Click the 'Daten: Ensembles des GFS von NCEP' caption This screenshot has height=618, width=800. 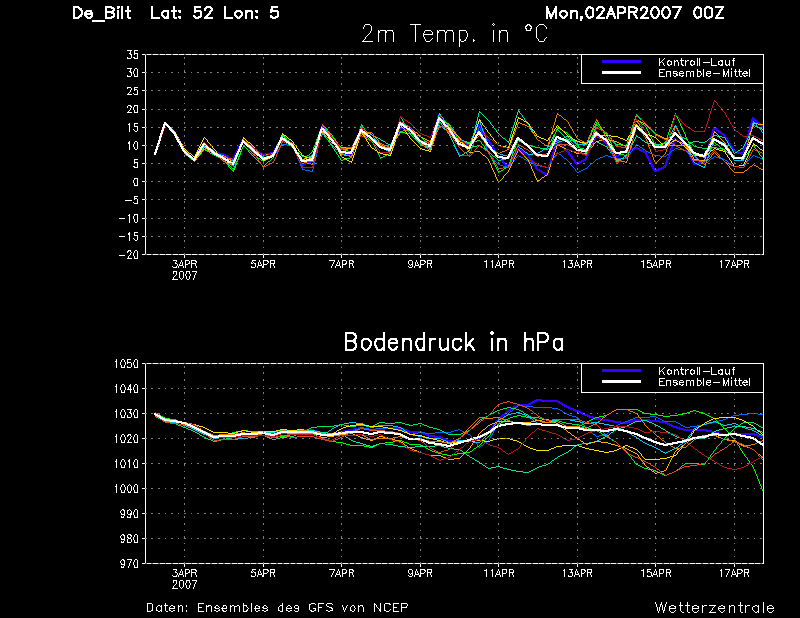tap(277, 608)
